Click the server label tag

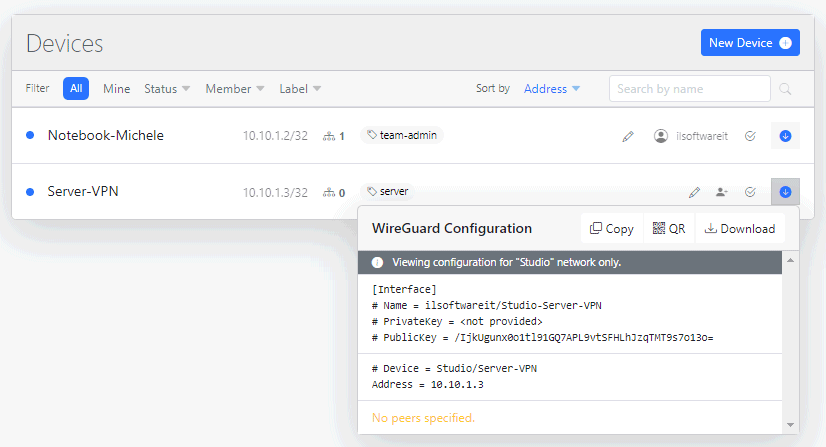388,191
